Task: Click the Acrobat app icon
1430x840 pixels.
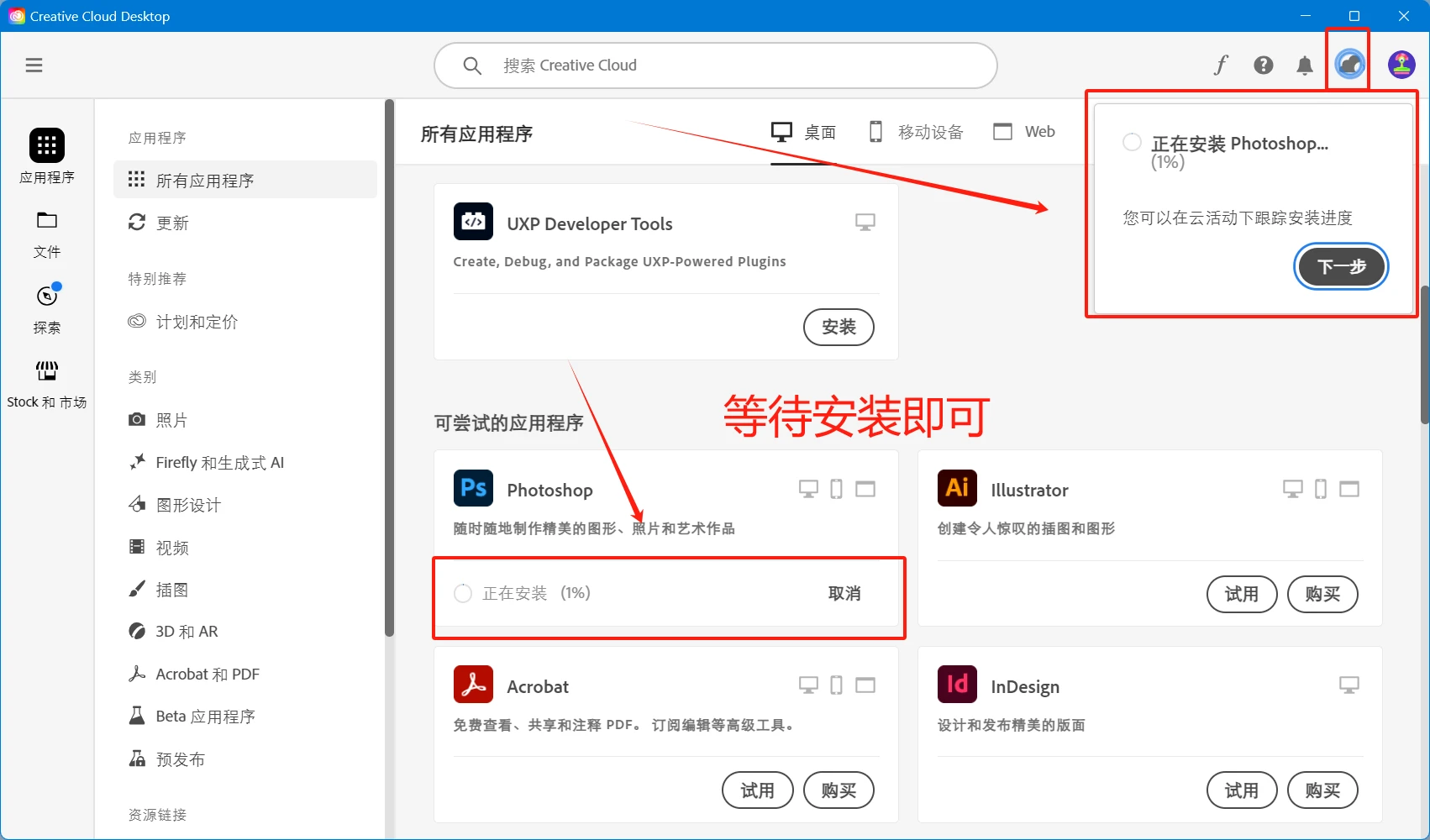Action: point(473,685)
